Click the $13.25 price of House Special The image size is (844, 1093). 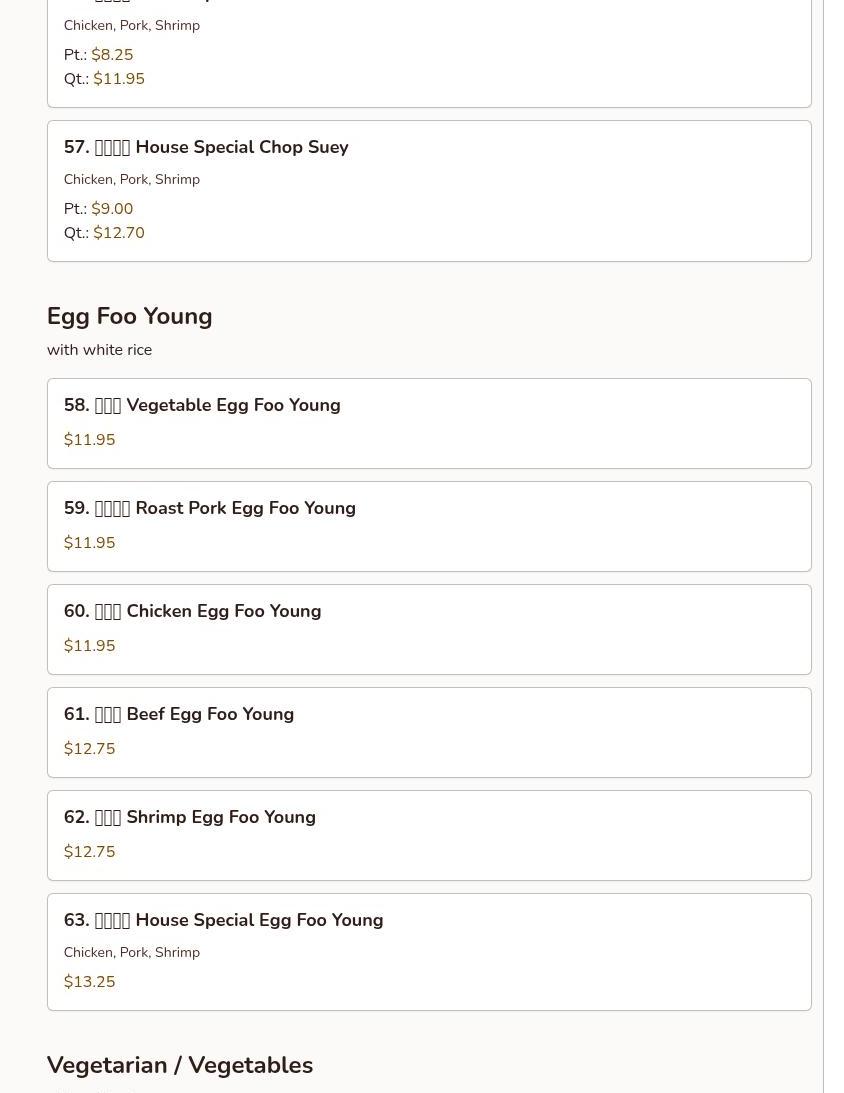click(x=89, y=982)
